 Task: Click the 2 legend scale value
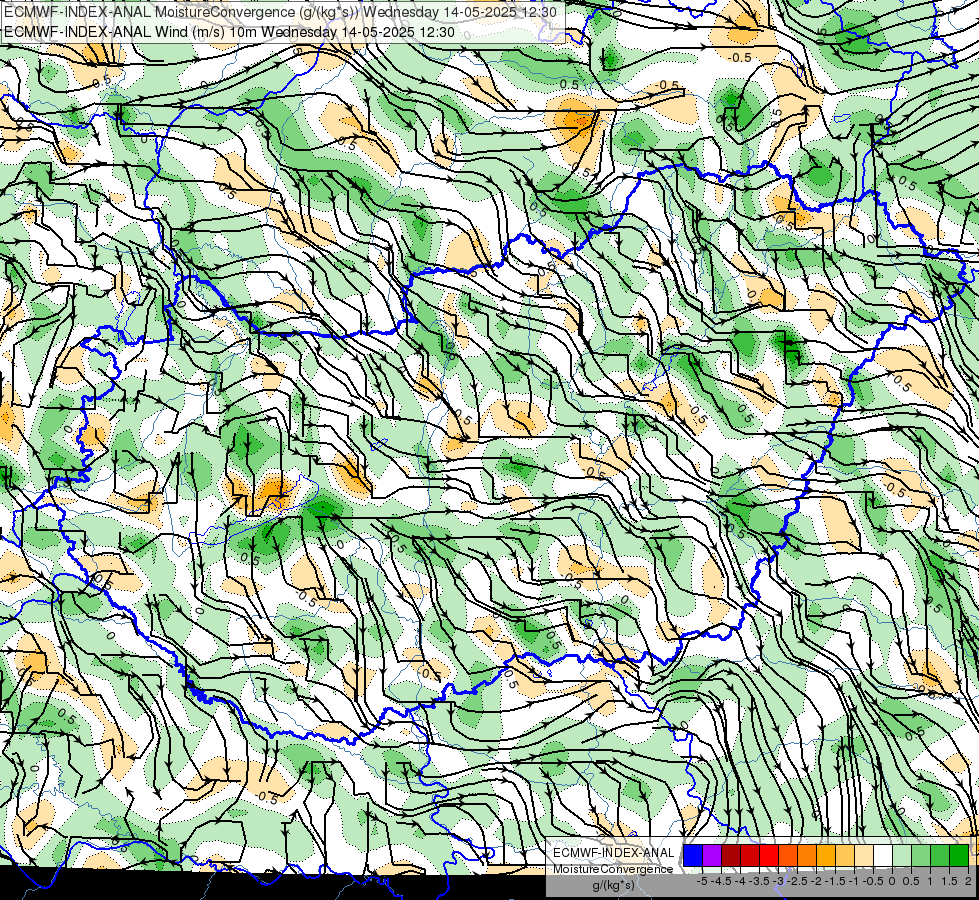click(x=968, y=881)
